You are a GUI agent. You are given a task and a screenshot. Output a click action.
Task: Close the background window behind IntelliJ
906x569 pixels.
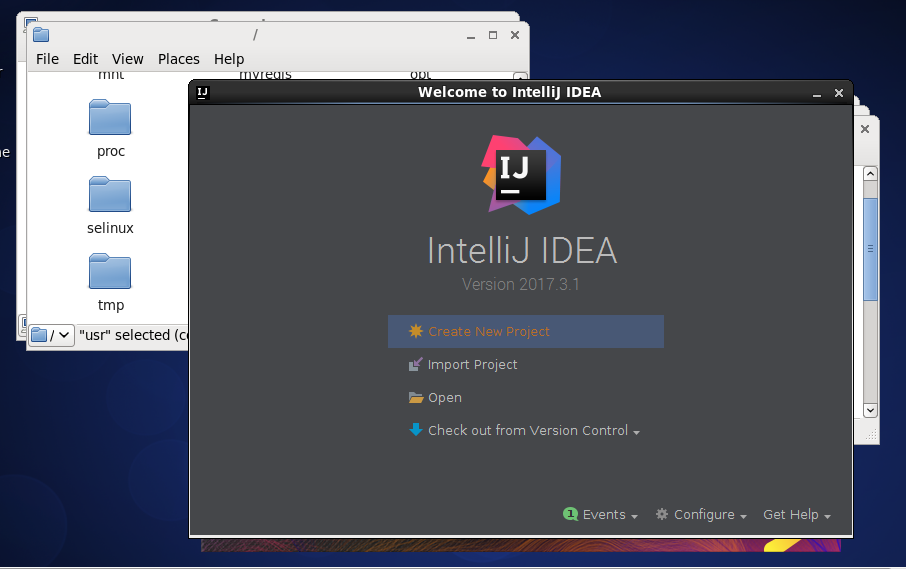click(x=865, y=129)
